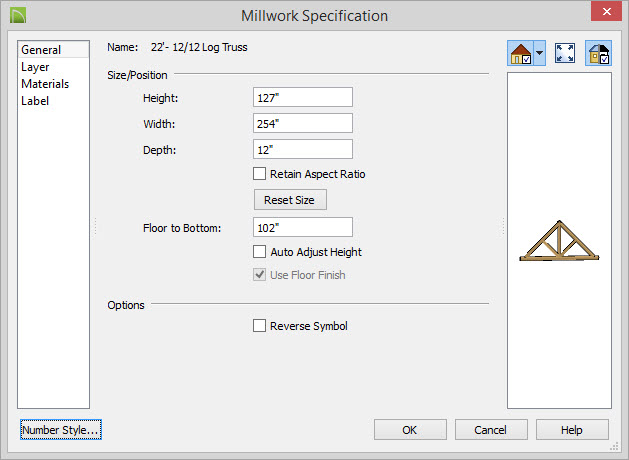This screenshot has height=460, width=629.
Task: Click the house rendering view icon
Action: click(x=520, y=53)
